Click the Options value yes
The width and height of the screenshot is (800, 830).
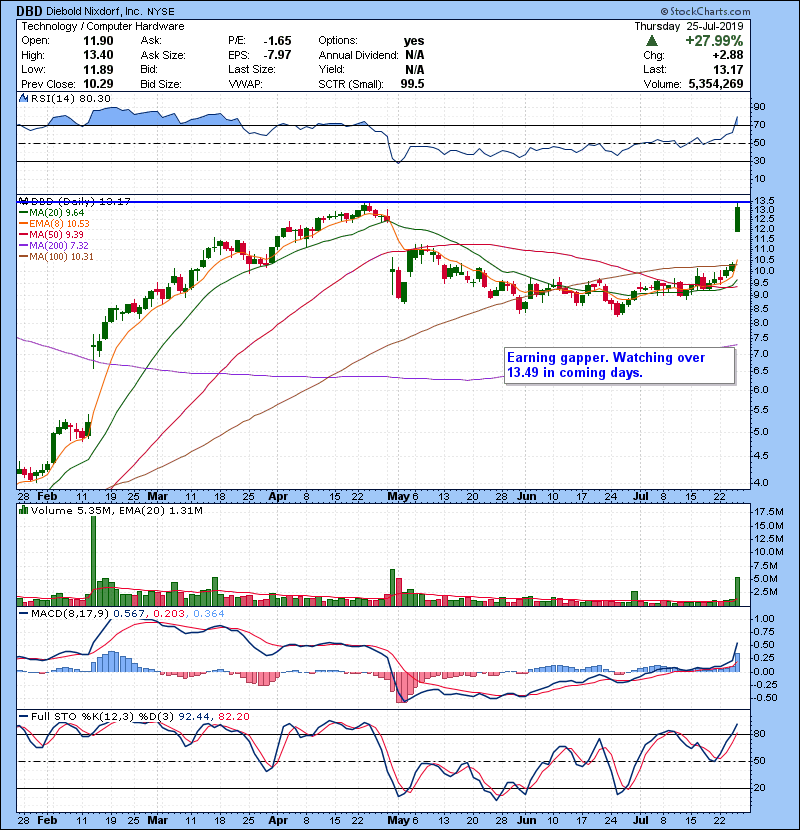414,41
